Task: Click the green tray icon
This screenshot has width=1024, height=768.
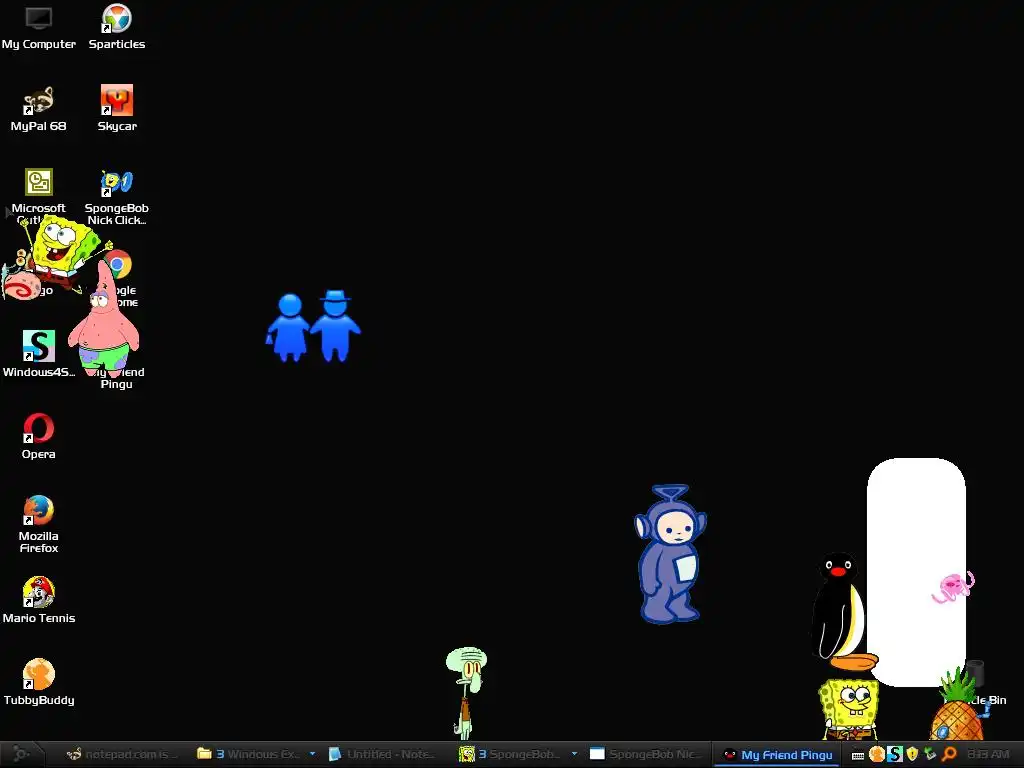Action: (x=930, y=754)
